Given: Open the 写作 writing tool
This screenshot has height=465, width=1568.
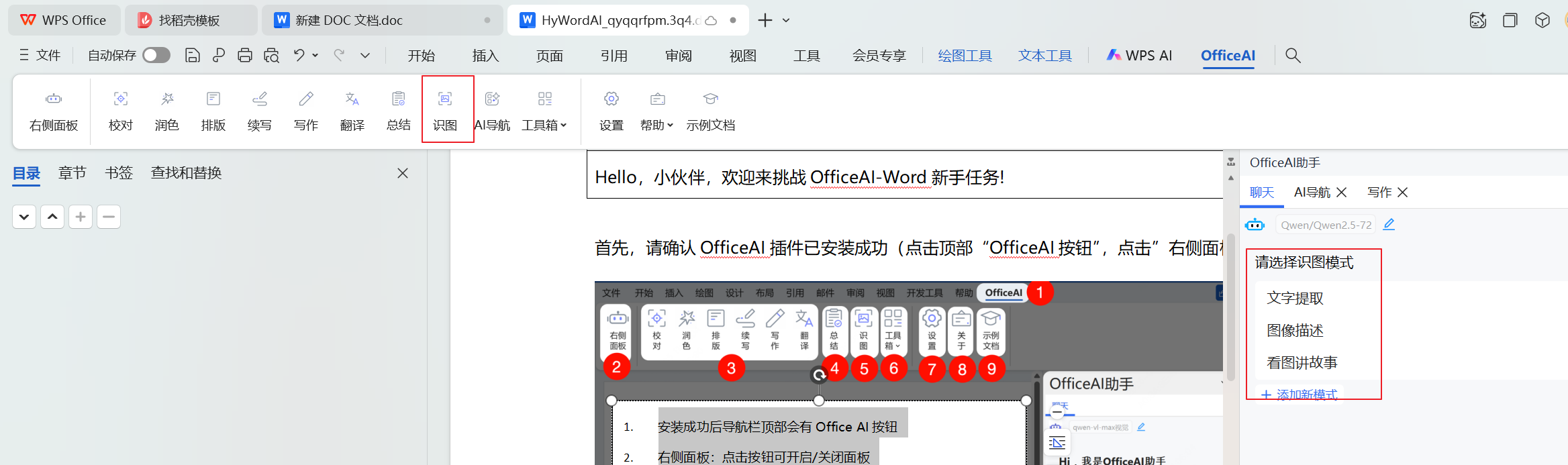Looking at the screenshot, I should click(306, 111).
